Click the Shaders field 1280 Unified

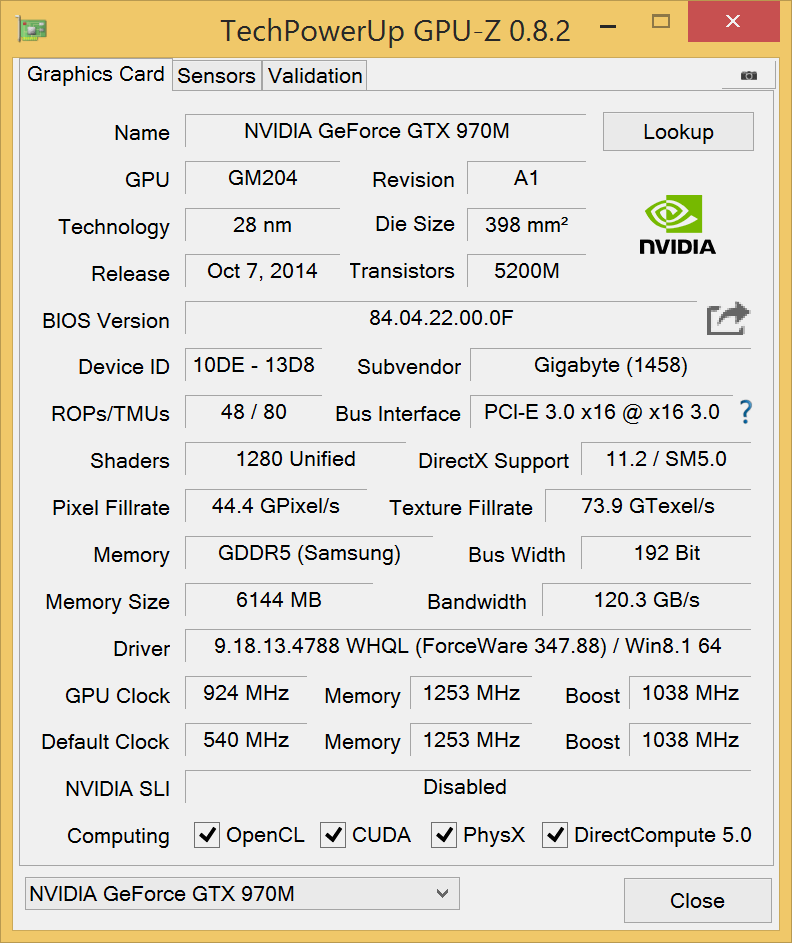click(x=295, y=459)
